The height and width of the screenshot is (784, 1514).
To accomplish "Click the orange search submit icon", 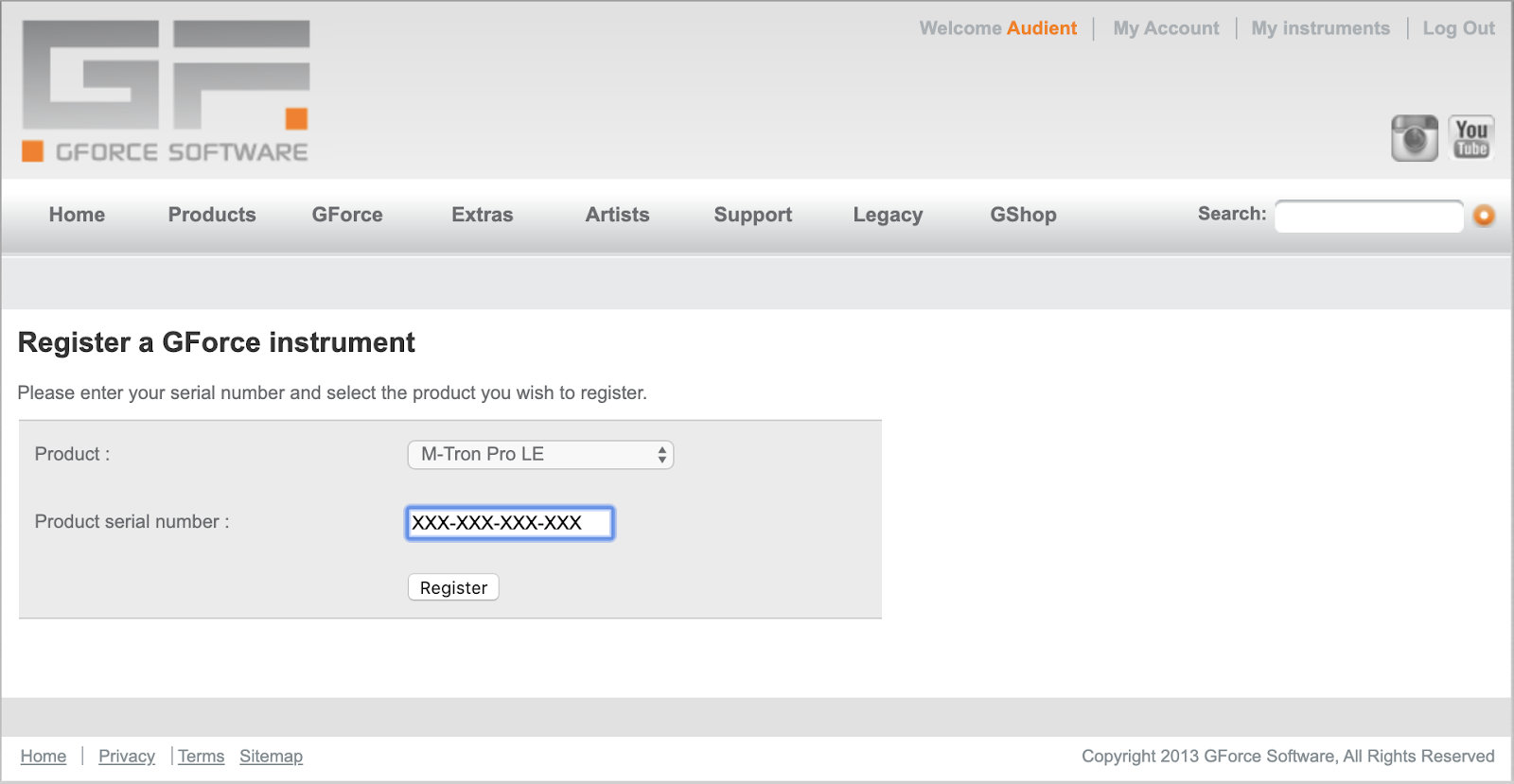I will pyautogui.click(x=1484, y=216).
